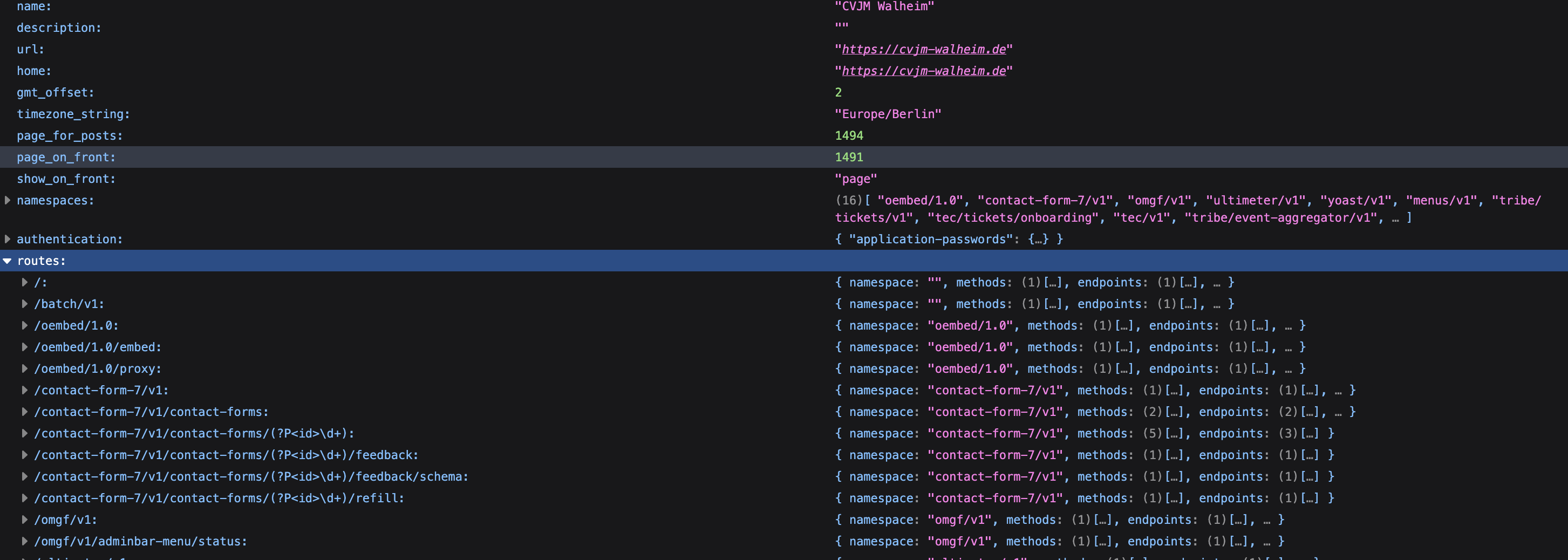Collapse the routes node

(8, 261)
